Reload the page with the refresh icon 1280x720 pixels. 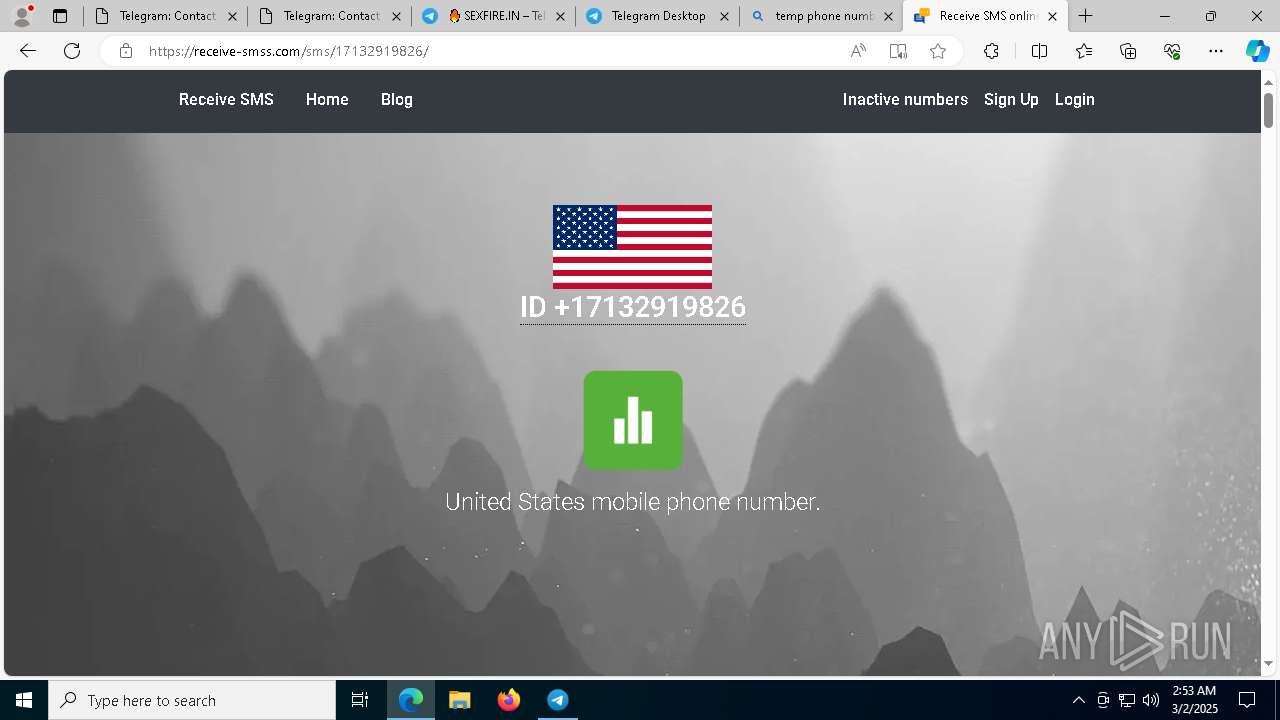point(72,51)
